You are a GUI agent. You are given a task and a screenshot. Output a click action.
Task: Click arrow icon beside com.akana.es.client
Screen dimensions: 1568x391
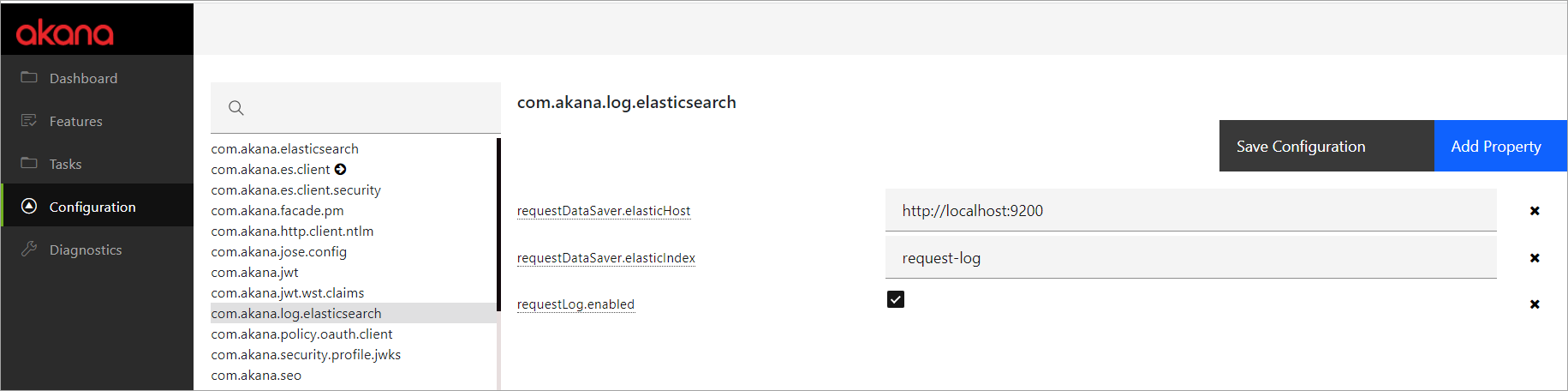341,170
